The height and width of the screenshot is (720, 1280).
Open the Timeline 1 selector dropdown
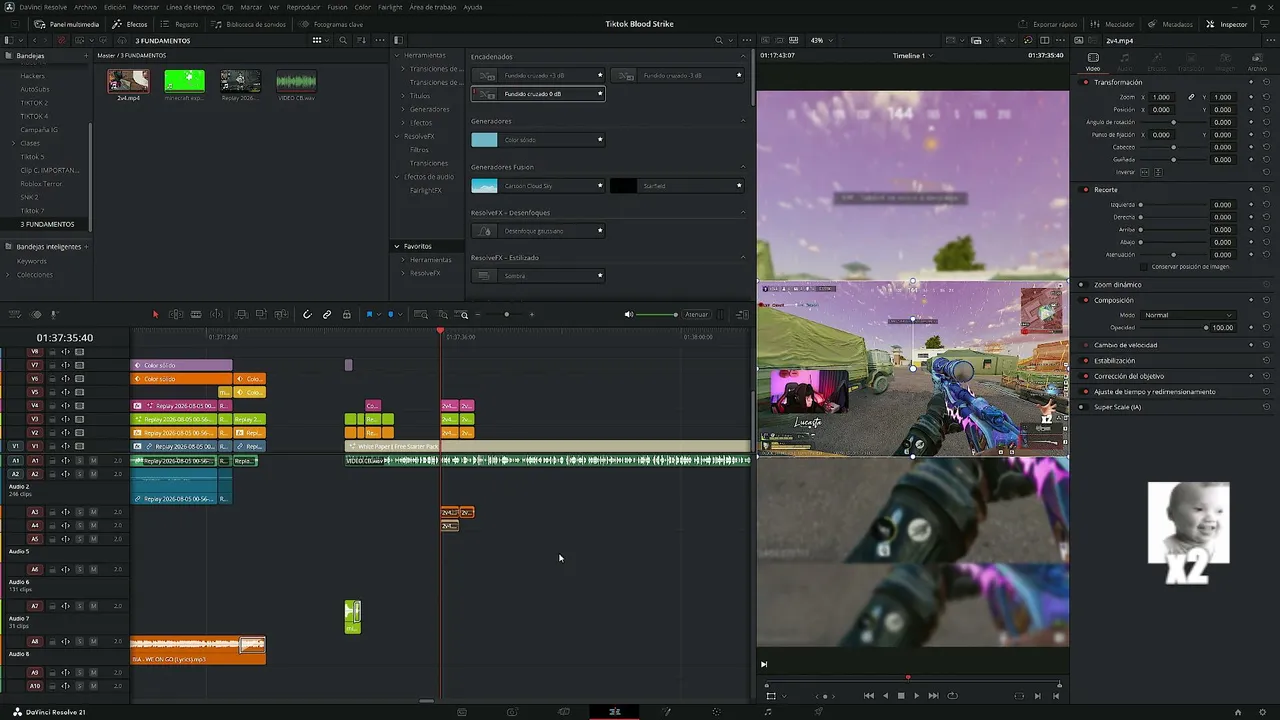[912, 55]
